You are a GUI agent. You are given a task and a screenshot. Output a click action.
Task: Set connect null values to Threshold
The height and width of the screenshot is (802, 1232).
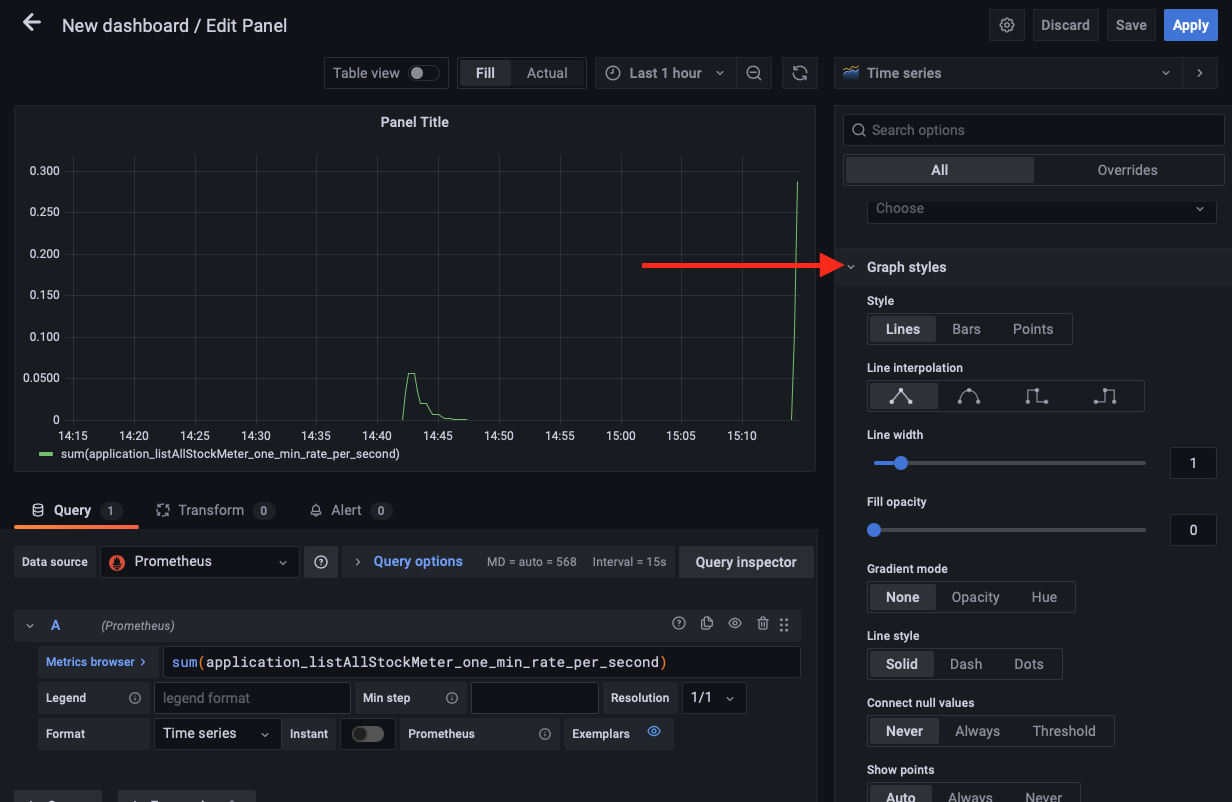[1064, 731]
